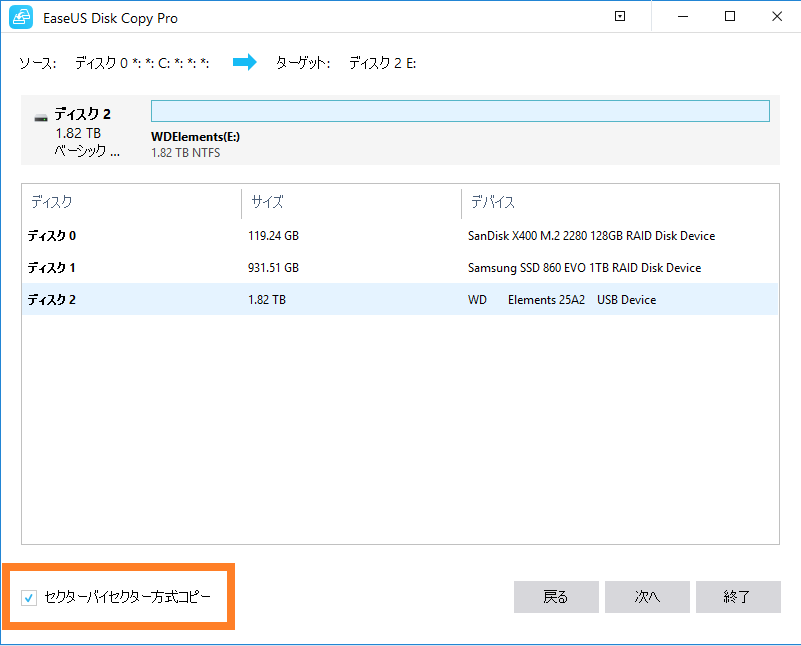801x646 pixels.
Task: Click the 終了 button
Action: coord(738,596)
